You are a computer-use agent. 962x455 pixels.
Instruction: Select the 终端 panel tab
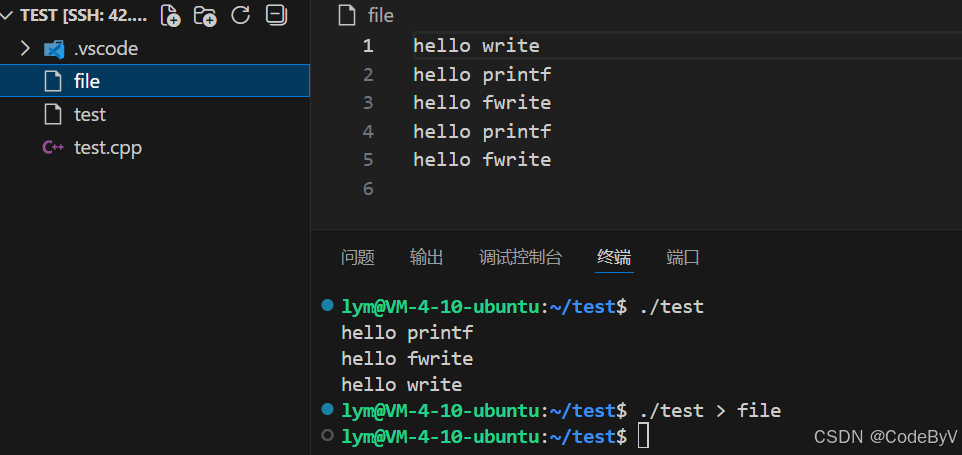point(614,257)
